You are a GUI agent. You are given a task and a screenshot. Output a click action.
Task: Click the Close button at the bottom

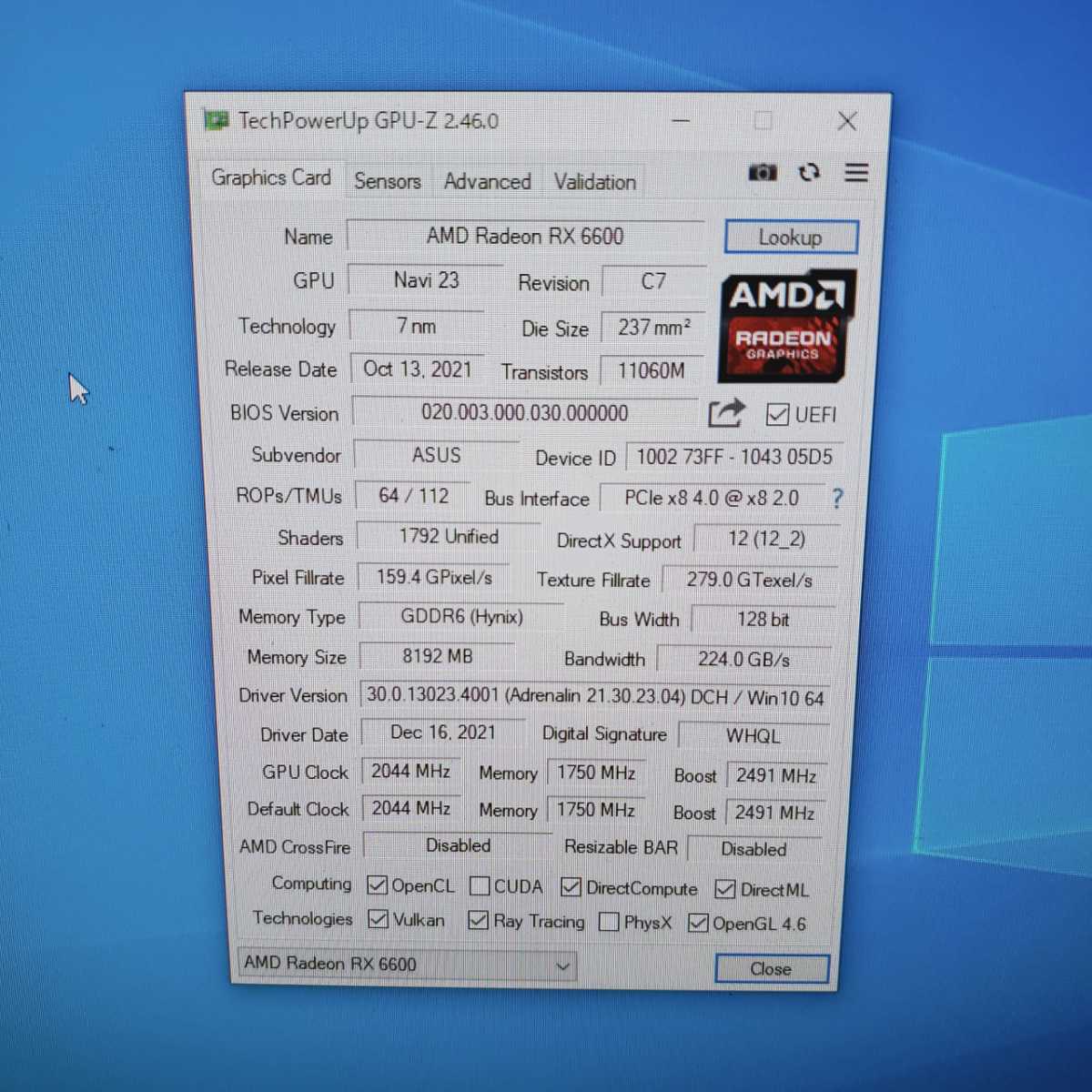point(772,969)
